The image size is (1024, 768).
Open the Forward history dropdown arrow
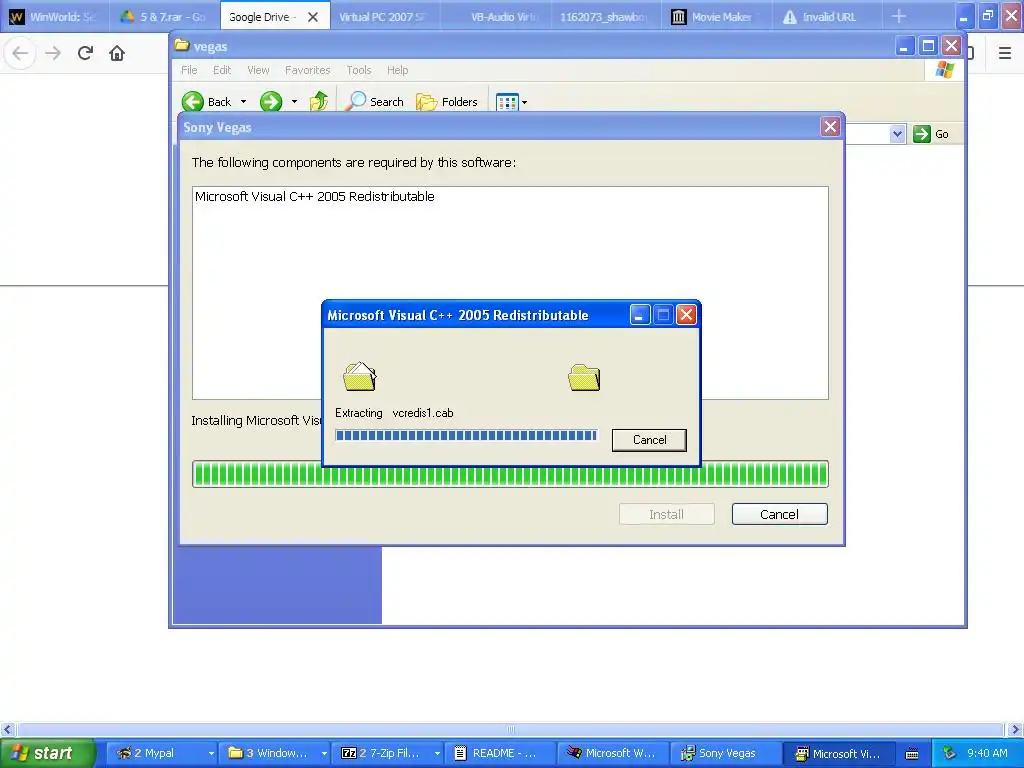(x=295, y=102)
